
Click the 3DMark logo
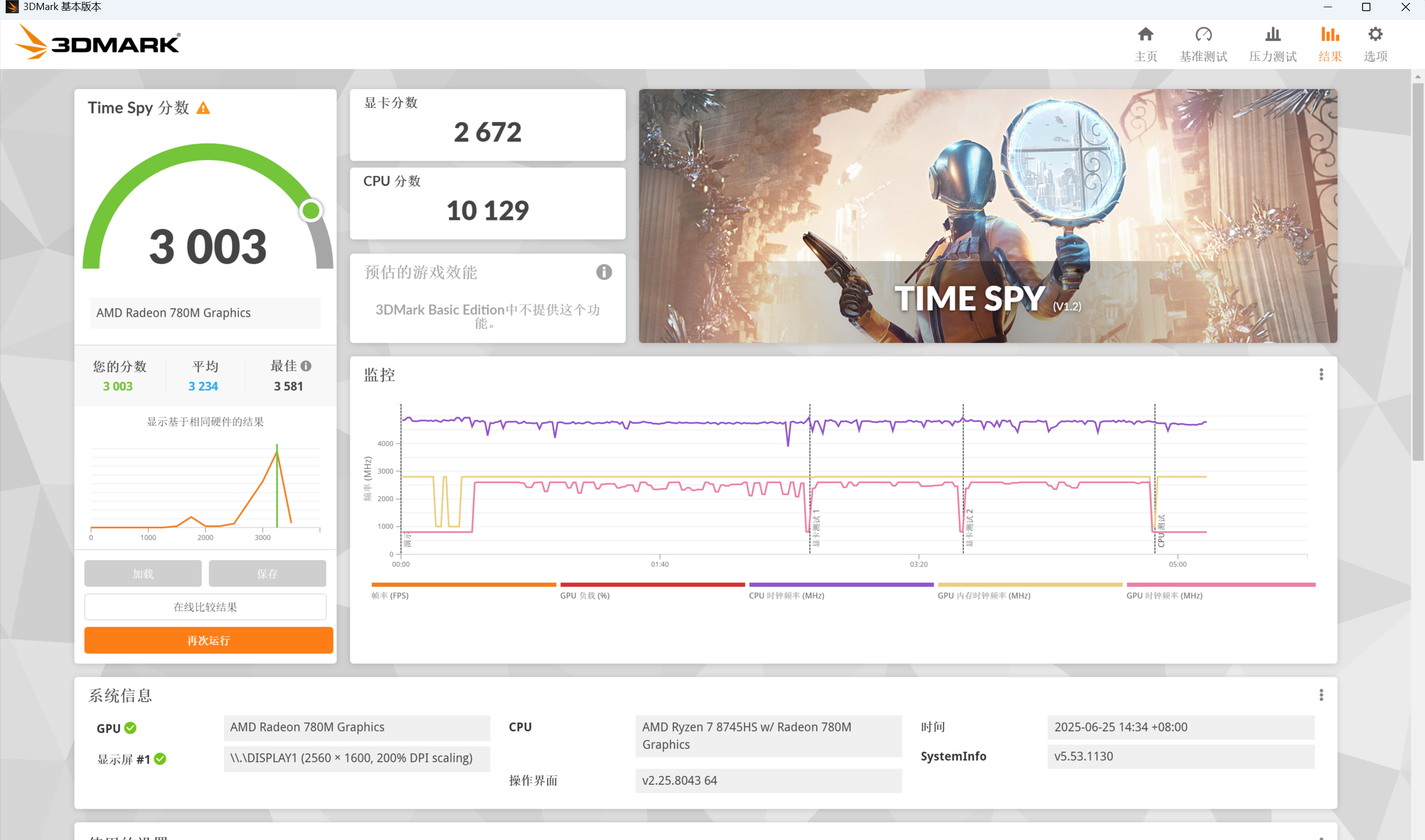point(97,42)
